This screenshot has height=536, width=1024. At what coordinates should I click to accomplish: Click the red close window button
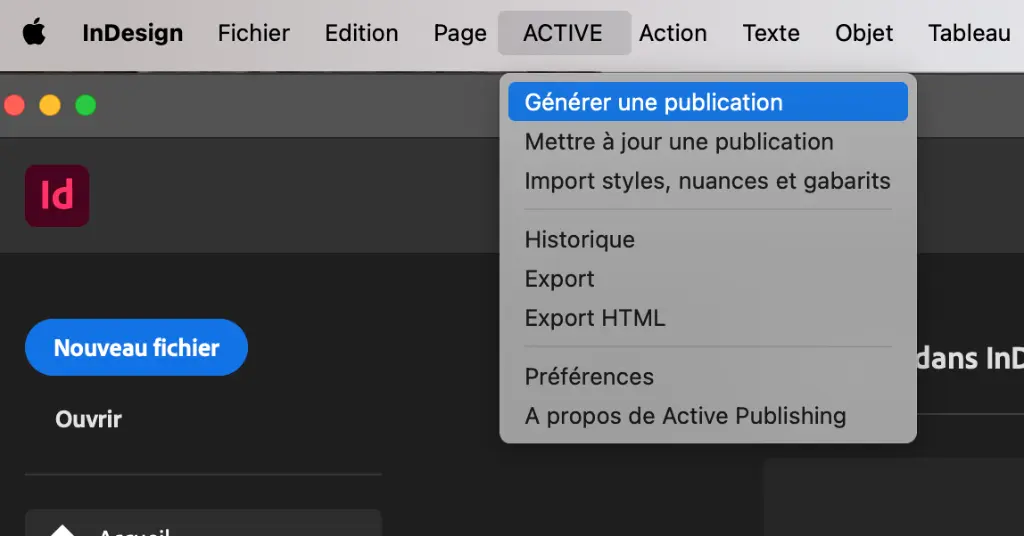pyautogui.click(x=14, y=105)
